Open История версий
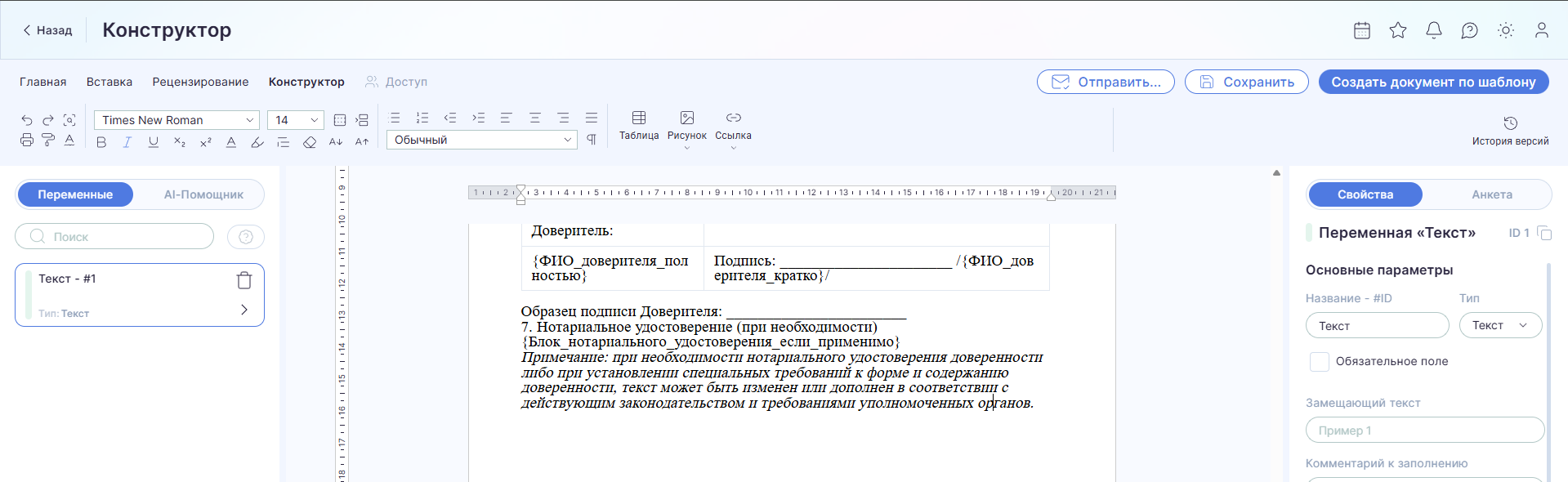The height and width of the screenshot is (482, 1568). pyautogui.click(x=1510, y=130)
